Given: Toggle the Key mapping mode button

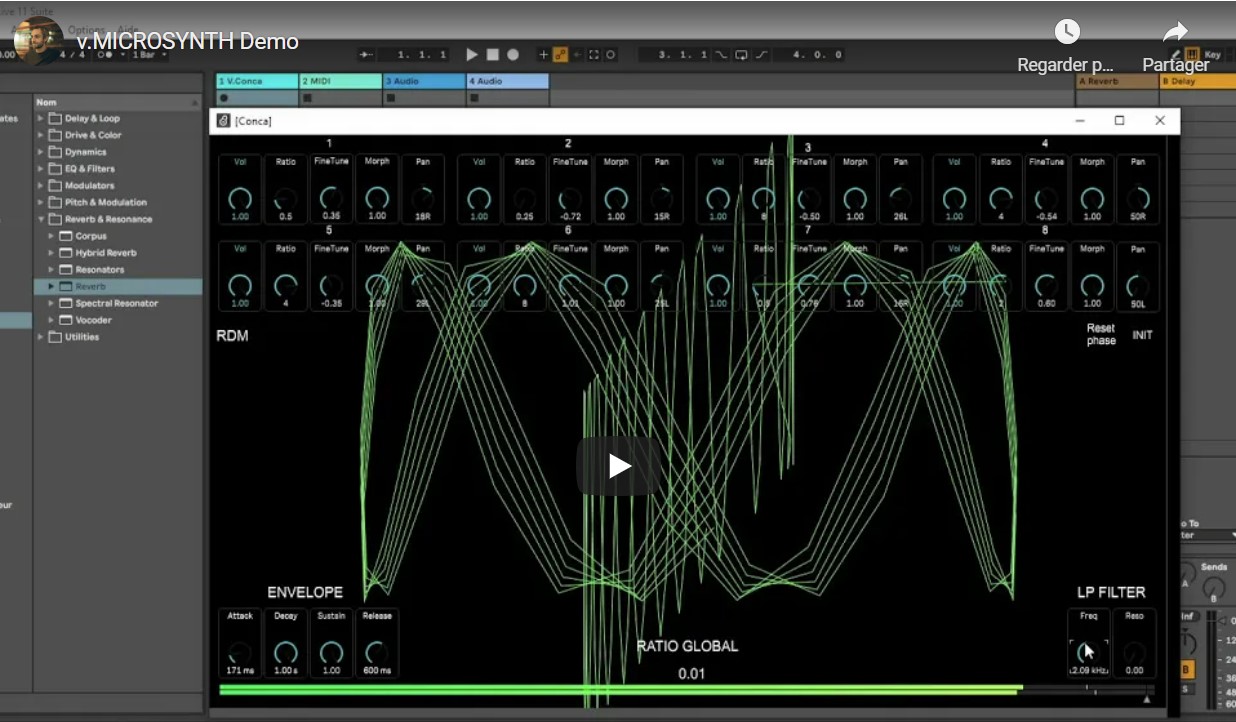Looking at the screenshot, I should coord(1211,55).
